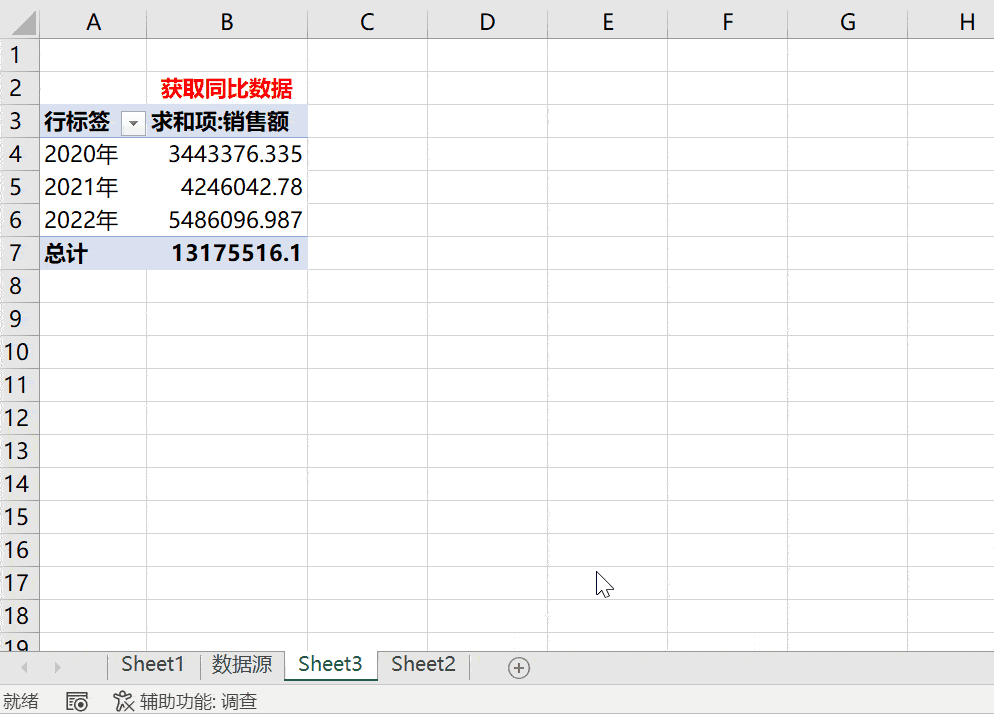Select row 2 header
Screen dimensions: 994x714
pyautogui.click(x=19, y=88)
